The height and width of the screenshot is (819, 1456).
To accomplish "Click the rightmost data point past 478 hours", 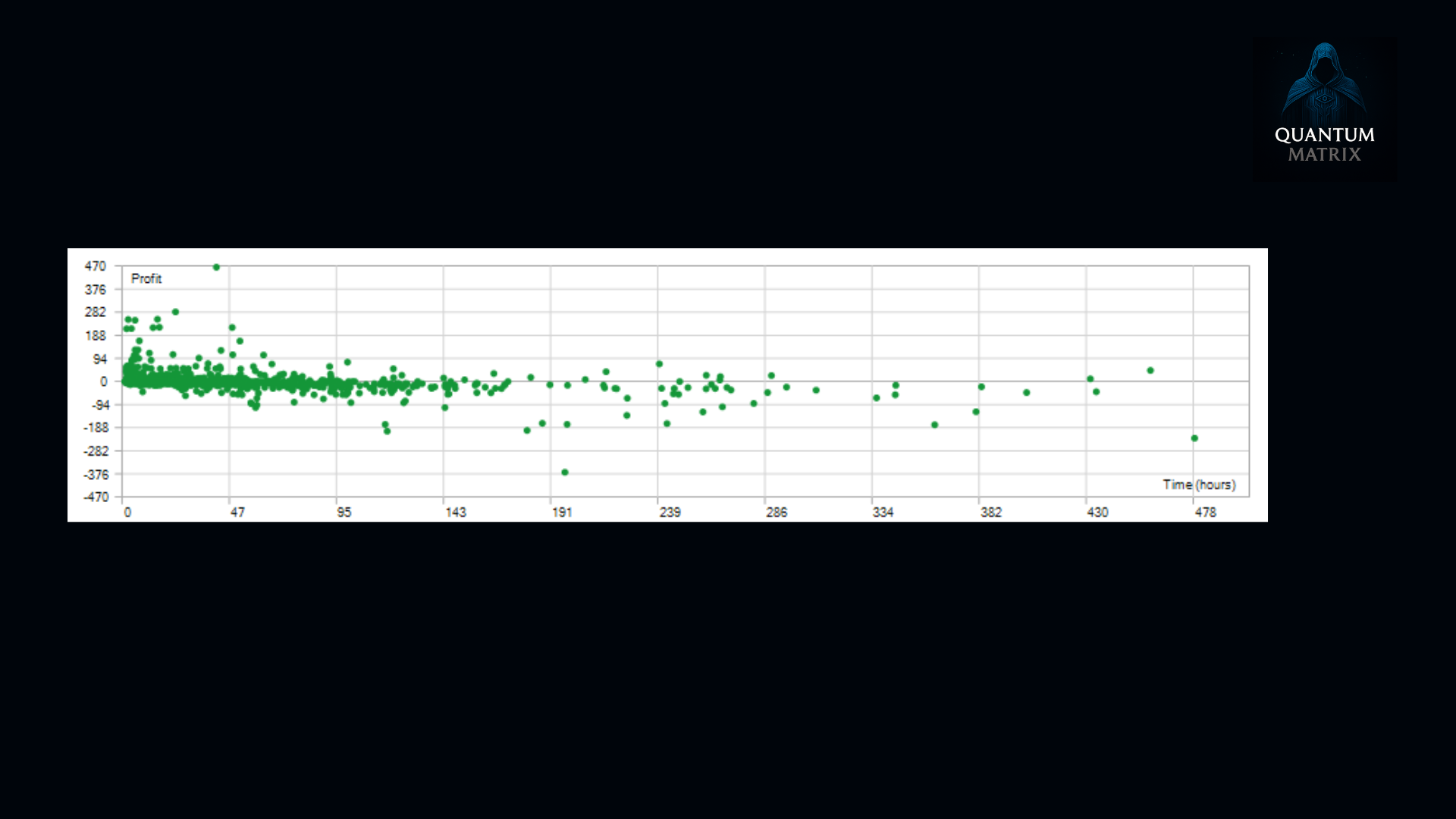I will pyautogui.click(x=1194, y=438).
